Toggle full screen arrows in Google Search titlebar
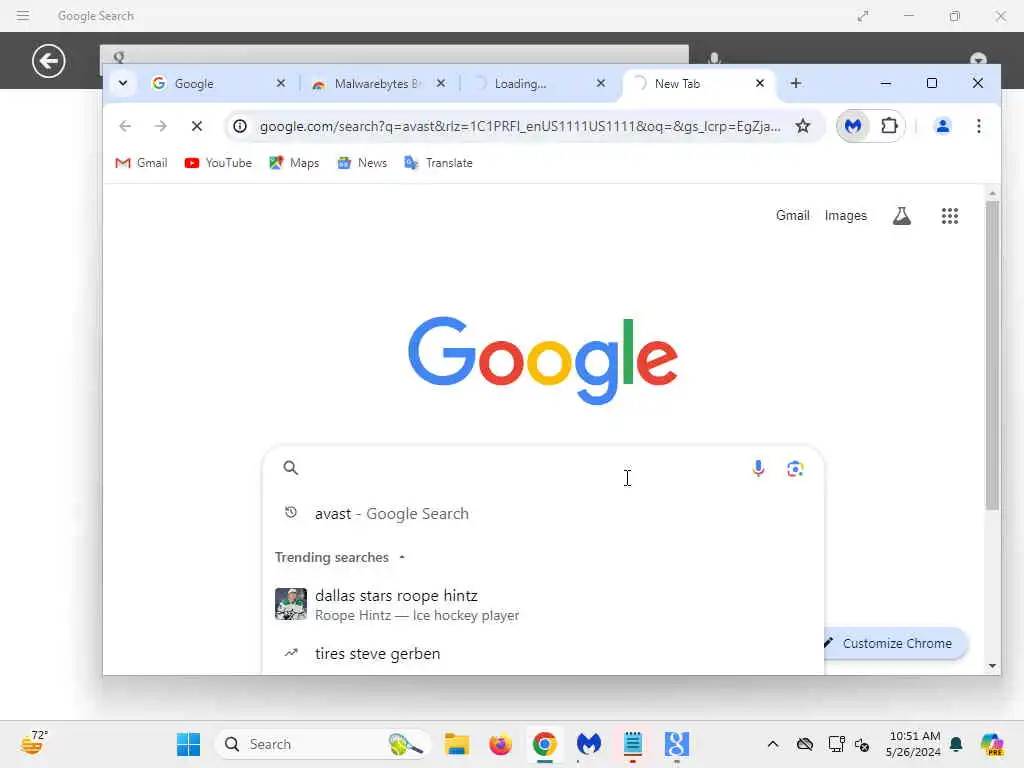 tap(863, 16)
